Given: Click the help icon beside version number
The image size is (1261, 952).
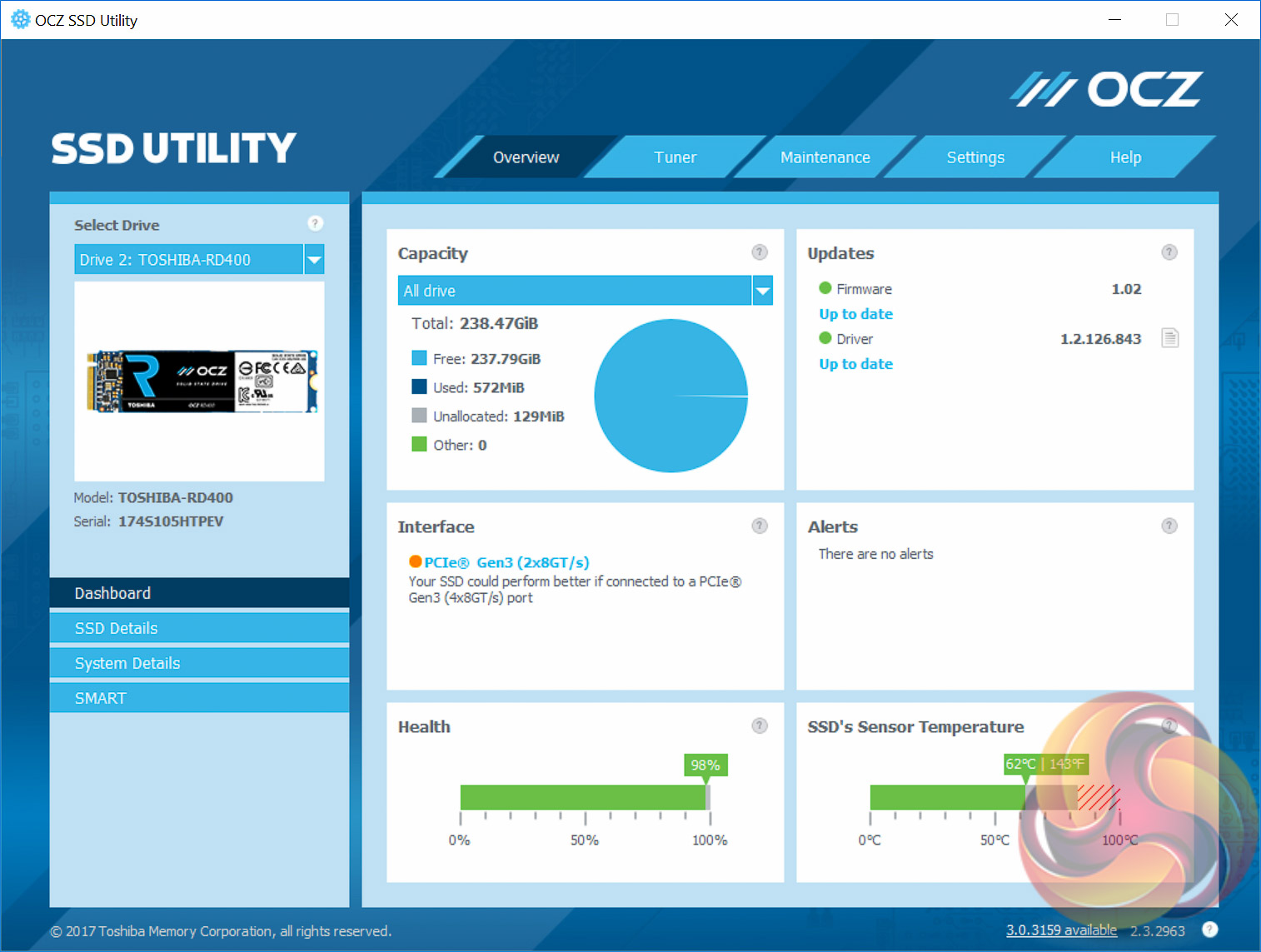Looking at the screenshot, I should tap(1210, 930).
